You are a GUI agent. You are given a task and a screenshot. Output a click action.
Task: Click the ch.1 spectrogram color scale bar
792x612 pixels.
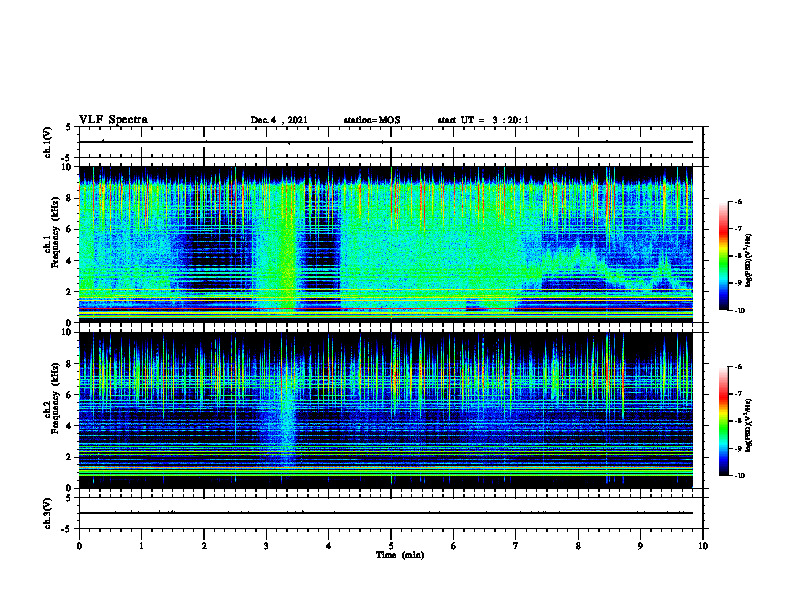[x=724, y=256]
